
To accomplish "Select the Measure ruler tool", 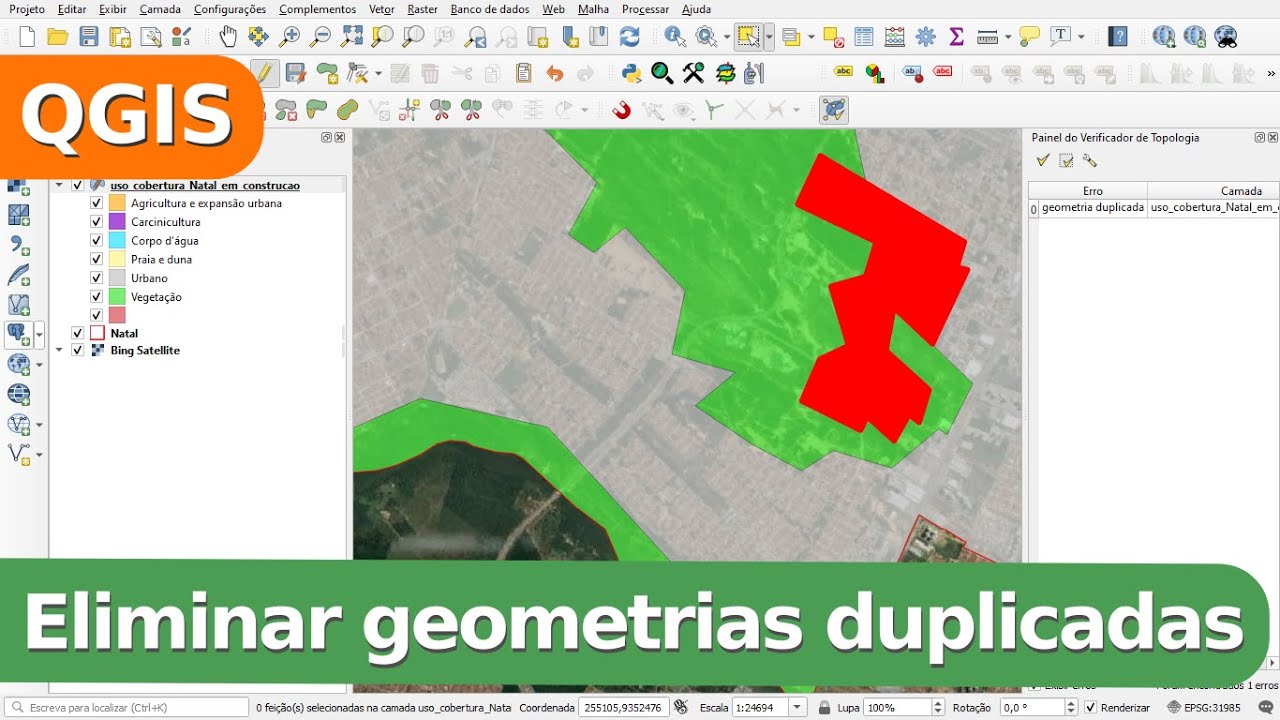I will [x=987, y=37].
